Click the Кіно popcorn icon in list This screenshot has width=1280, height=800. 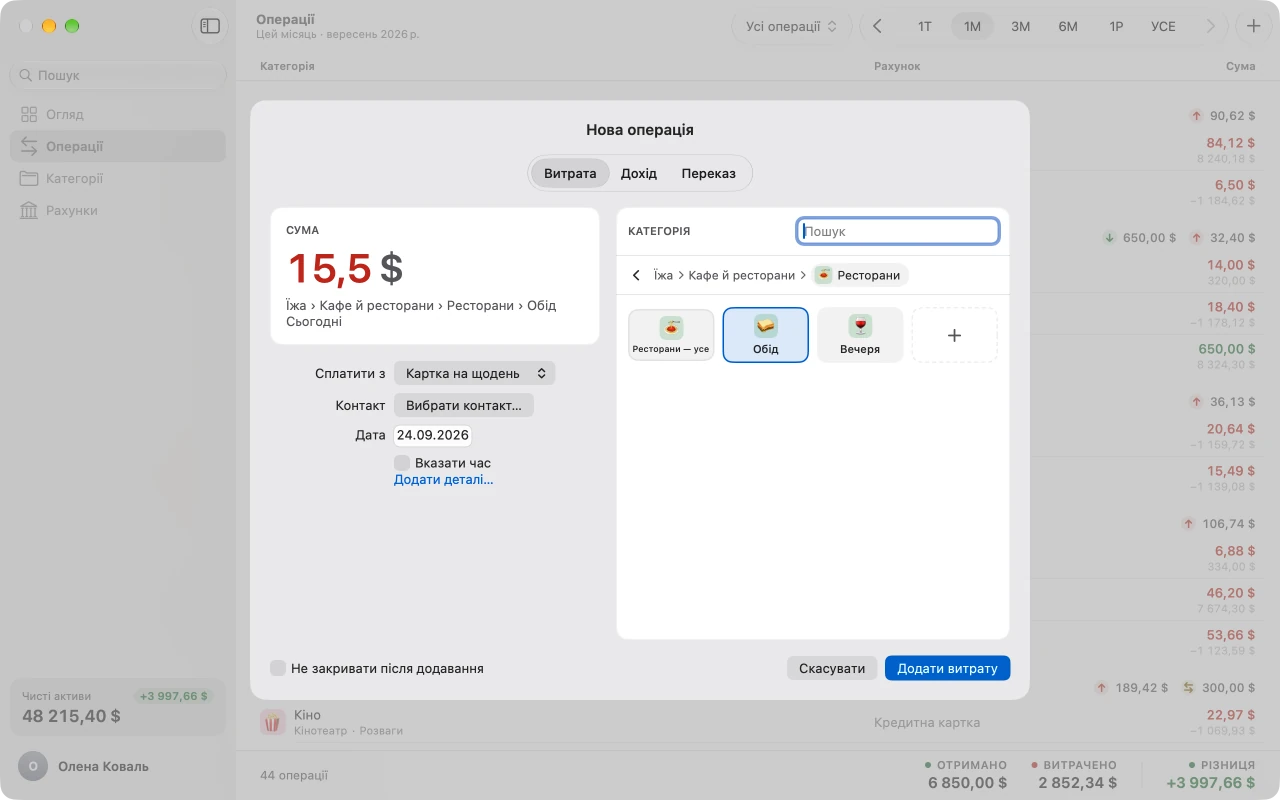coord(273,722)
